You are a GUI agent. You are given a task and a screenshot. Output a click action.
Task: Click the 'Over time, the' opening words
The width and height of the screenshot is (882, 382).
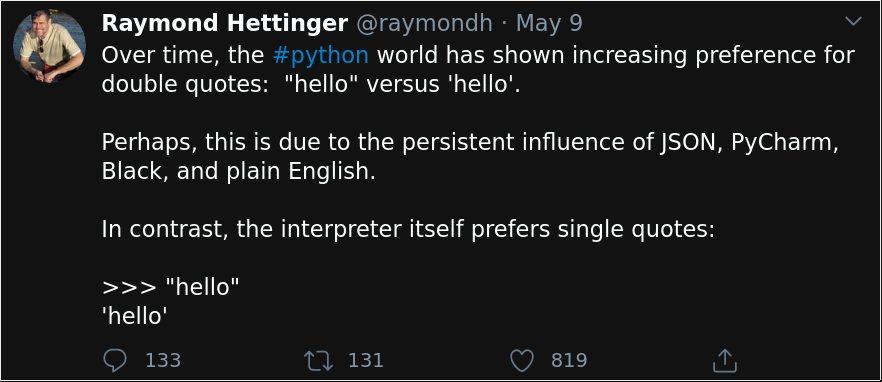click(x=183, y=56)
